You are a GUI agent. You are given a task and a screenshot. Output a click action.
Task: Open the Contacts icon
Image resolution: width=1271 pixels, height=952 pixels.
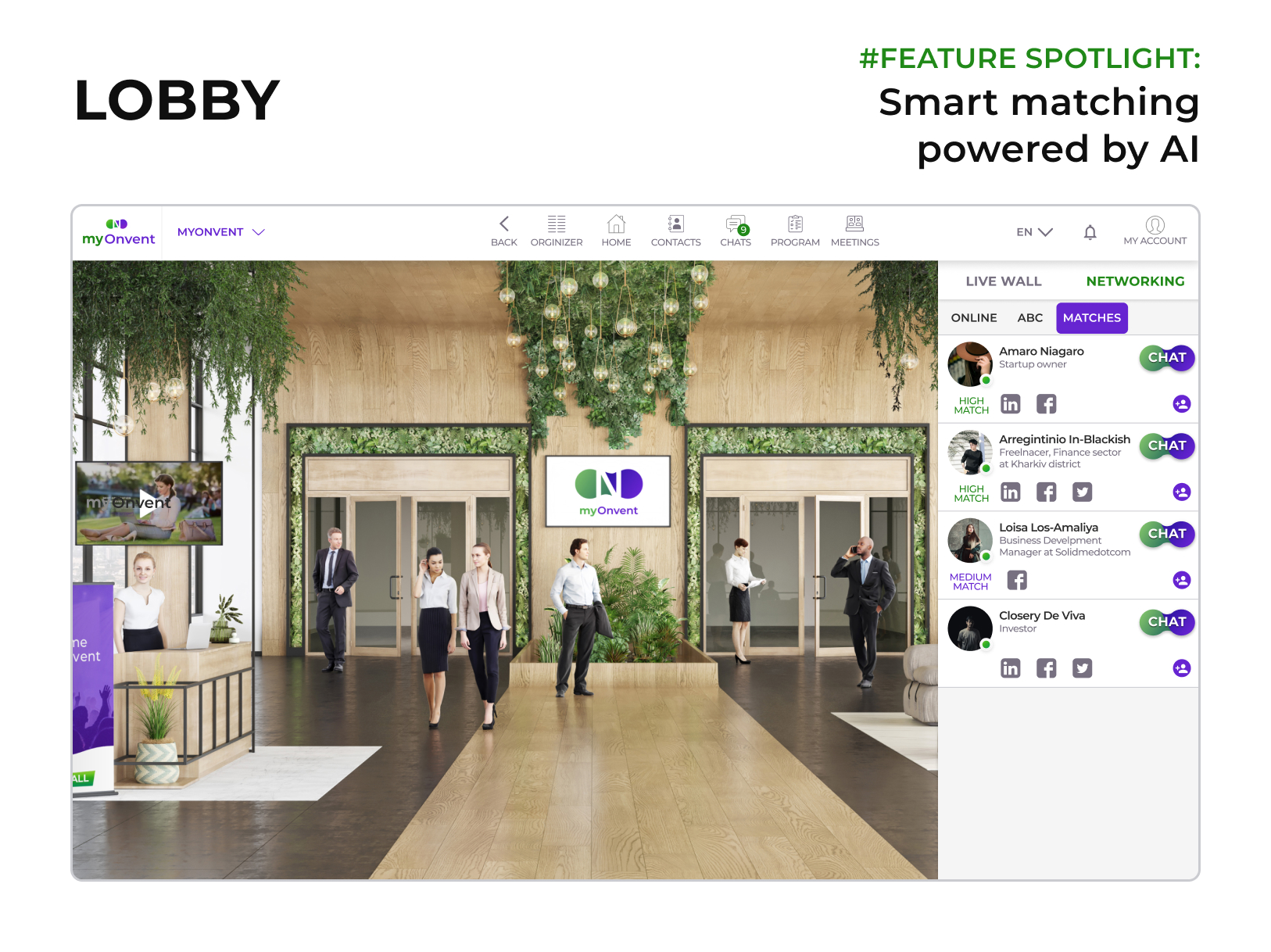pos(676,231)
